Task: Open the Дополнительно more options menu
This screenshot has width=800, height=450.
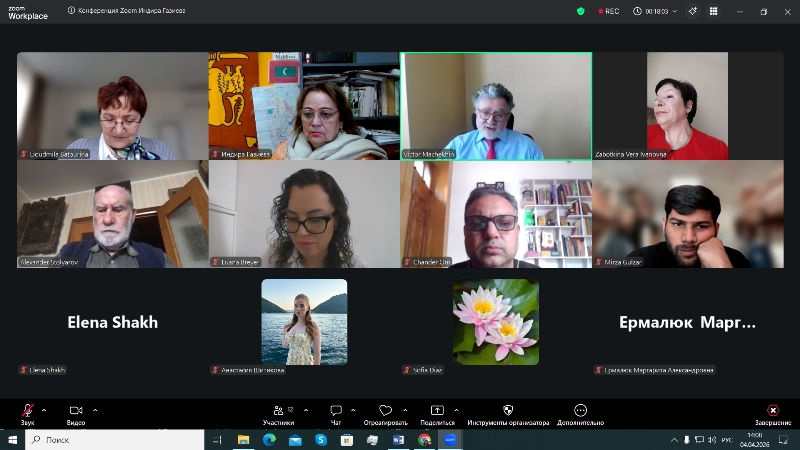Action: coord(580,411)
